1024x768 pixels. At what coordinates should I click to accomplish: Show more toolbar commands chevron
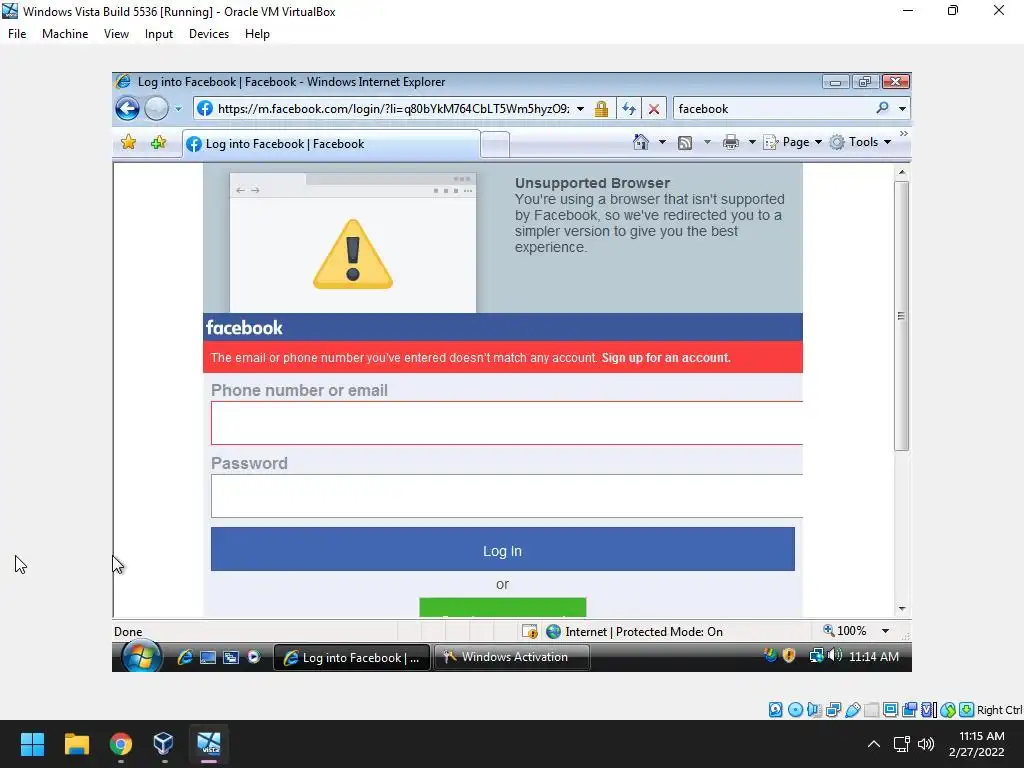point(904,134)
